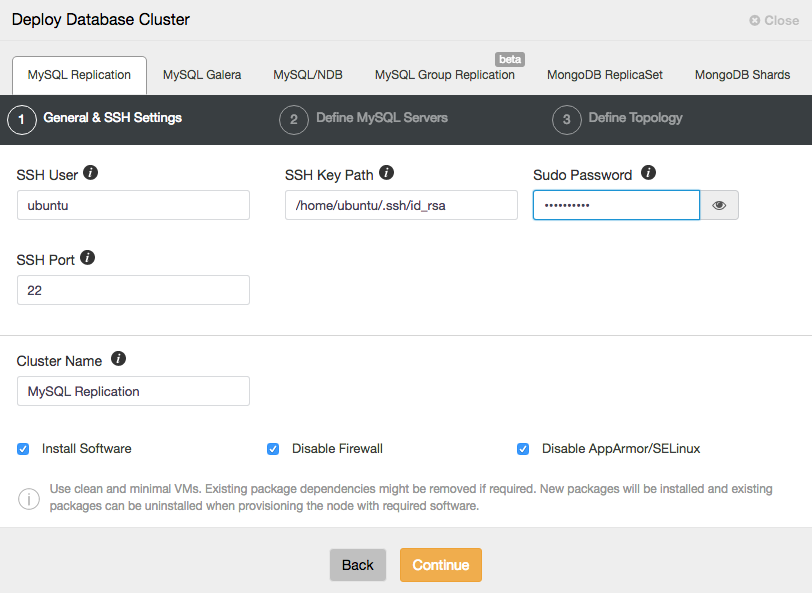812x593 pixels.
Task: Go to step 2 Define MySQL Servers
Action: (364, 120)
